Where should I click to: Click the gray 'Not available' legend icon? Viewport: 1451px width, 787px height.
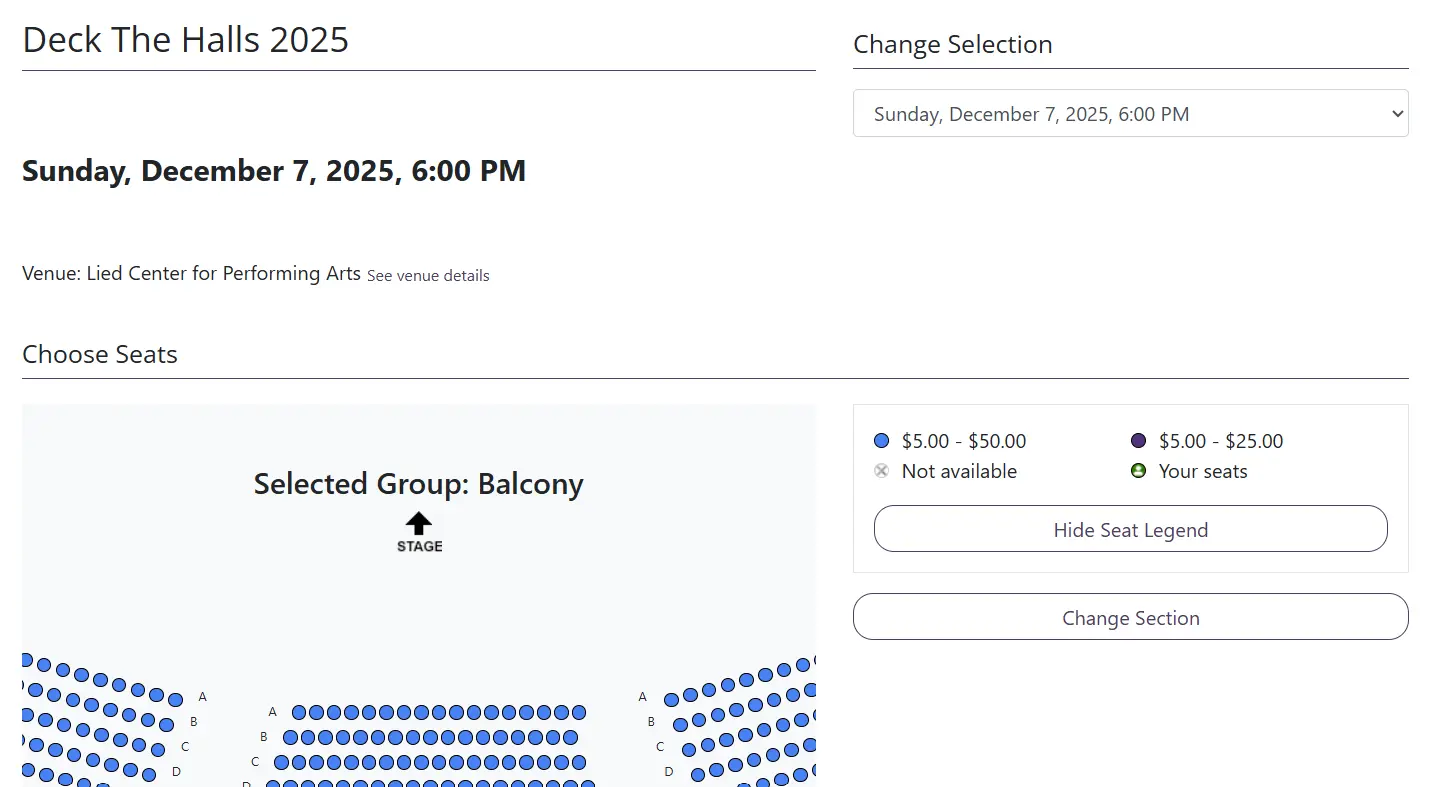point(881,471)
